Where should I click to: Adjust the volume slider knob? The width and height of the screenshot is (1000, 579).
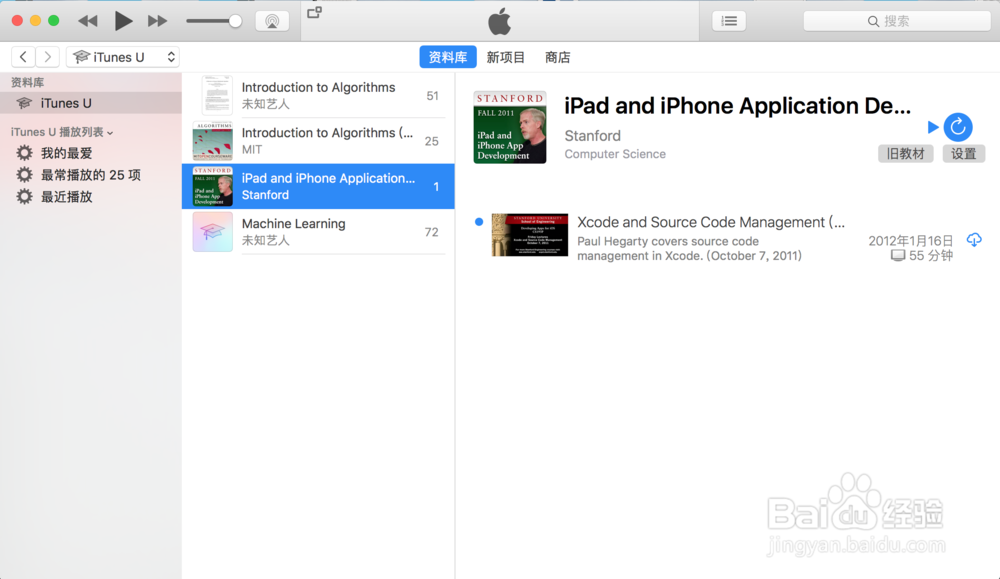pos(235,21)
